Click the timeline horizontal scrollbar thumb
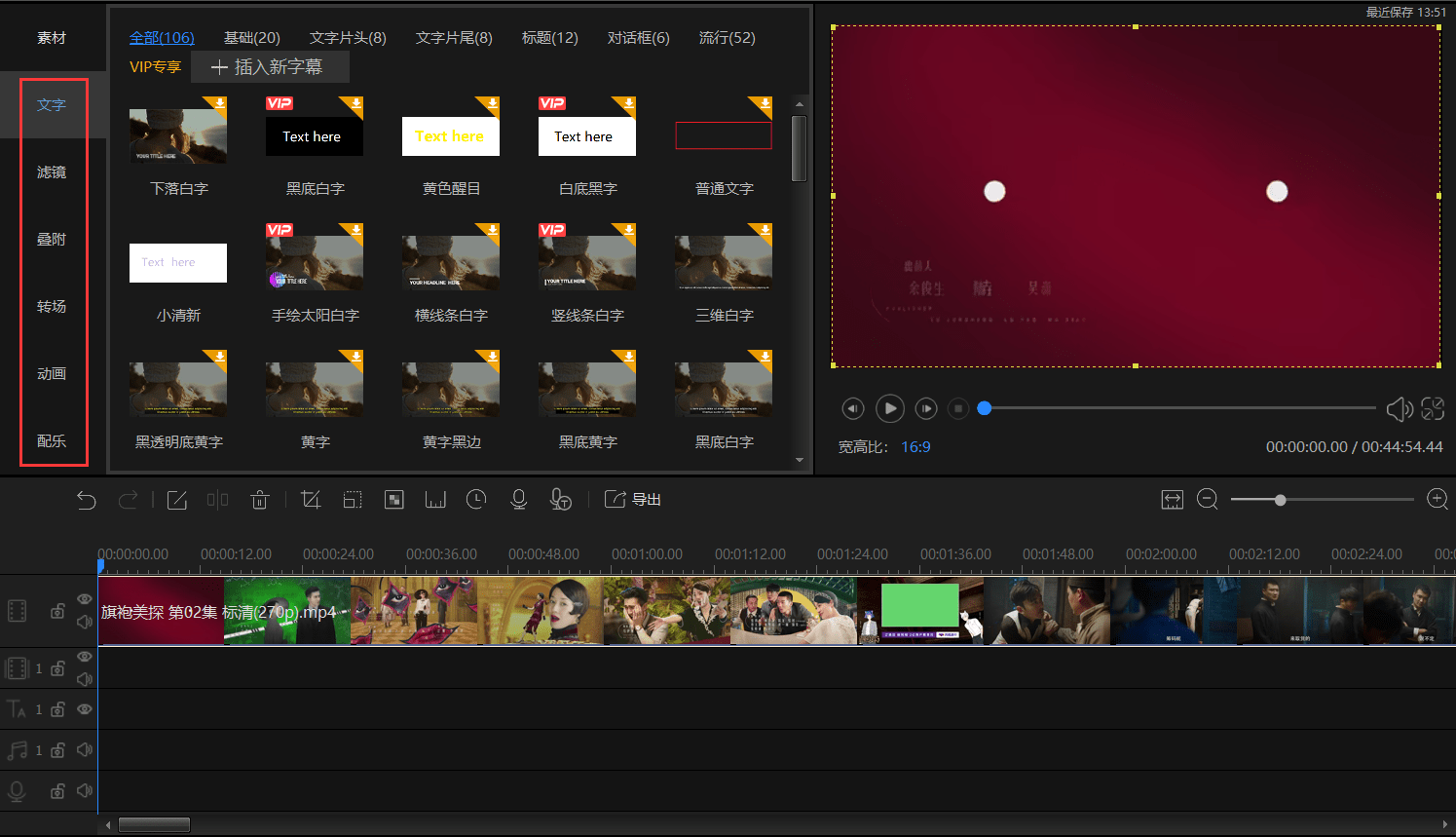The height and width of the screenshot is (837, 1456). (x=154, y=824)
